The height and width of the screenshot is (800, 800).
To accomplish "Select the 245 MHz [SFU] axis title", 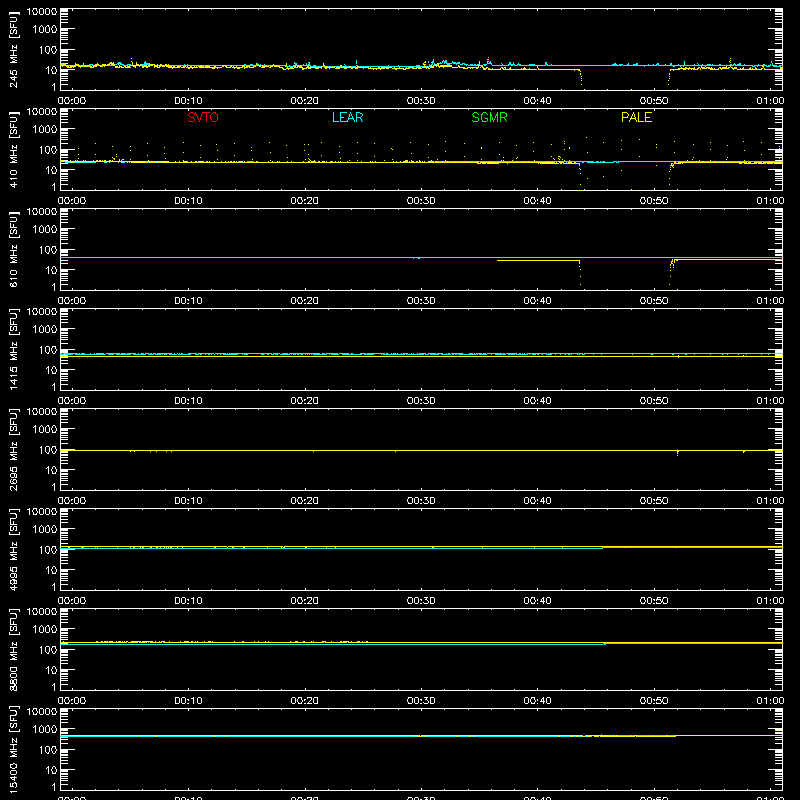I will [13, 49].
